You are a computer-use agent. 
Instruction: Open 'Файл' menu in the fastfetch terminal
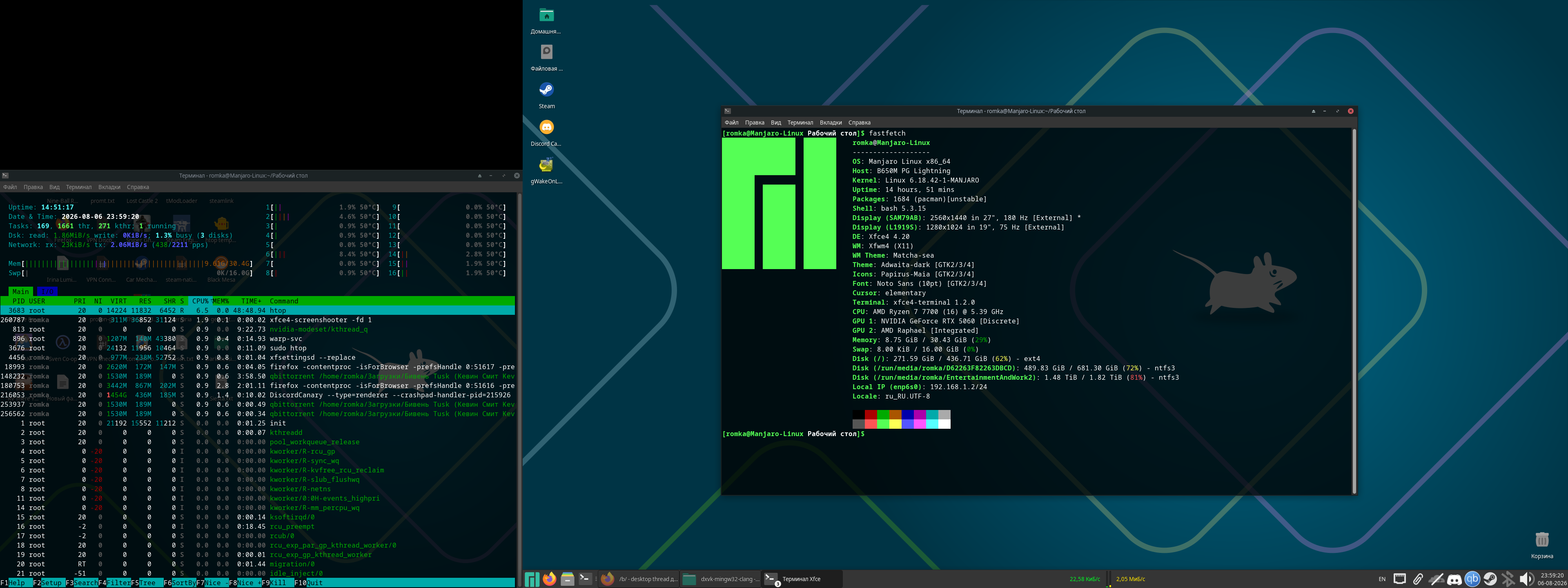[x=731, y=122]
